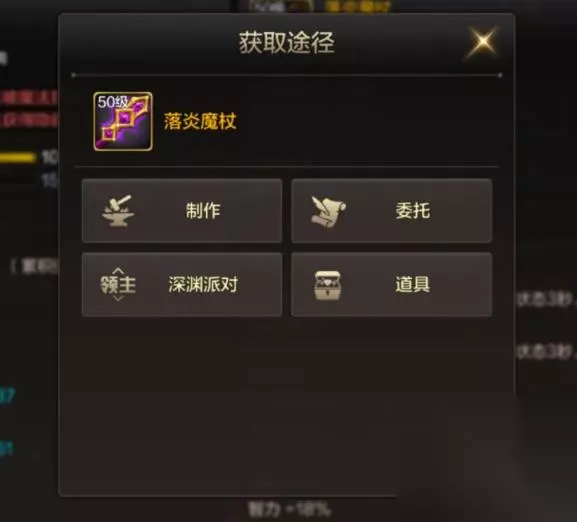Screen dimensions: 577x522
Task: Click the 领主 lord difficulty icon
Action: pyautogui.click(x=118, y=284)
